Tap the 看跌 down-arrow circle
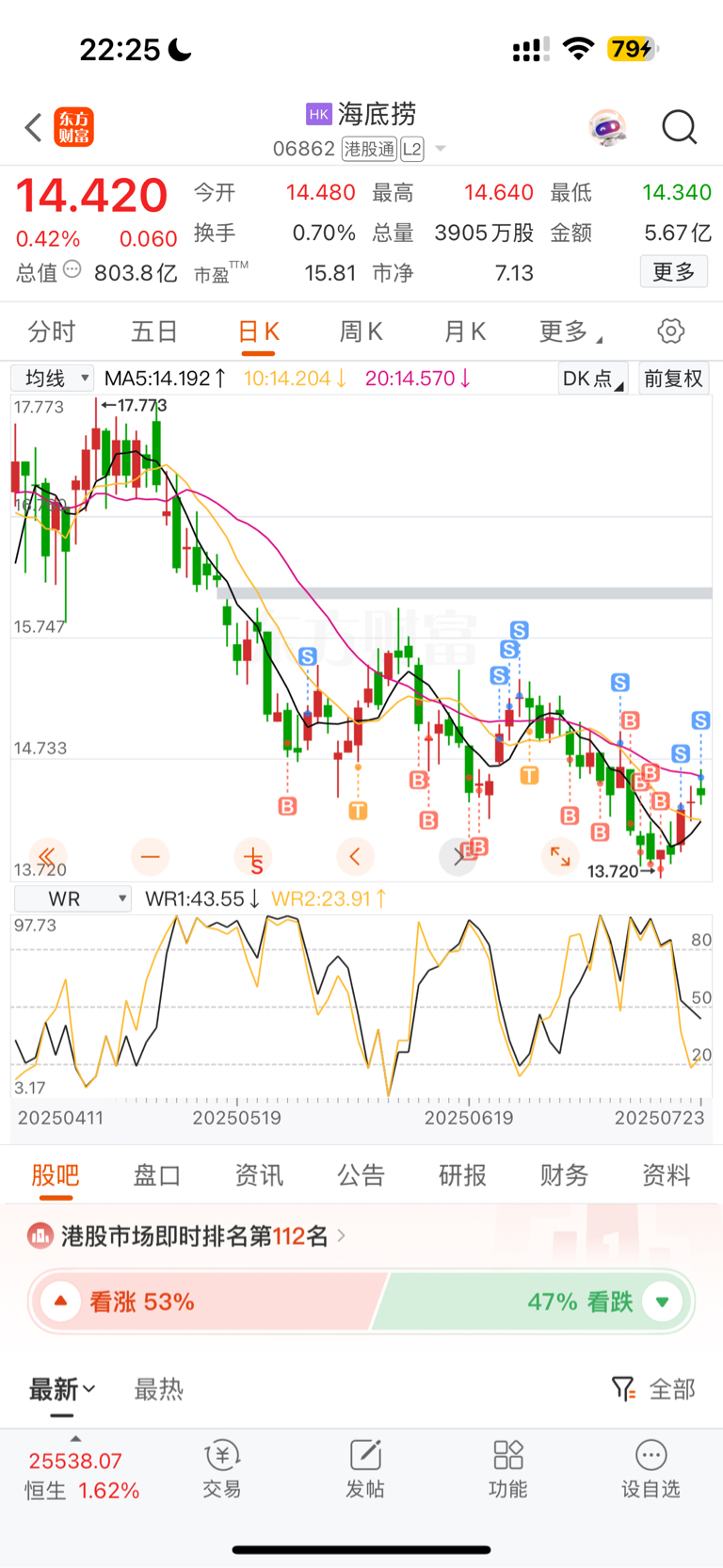 coord(662,1301)
